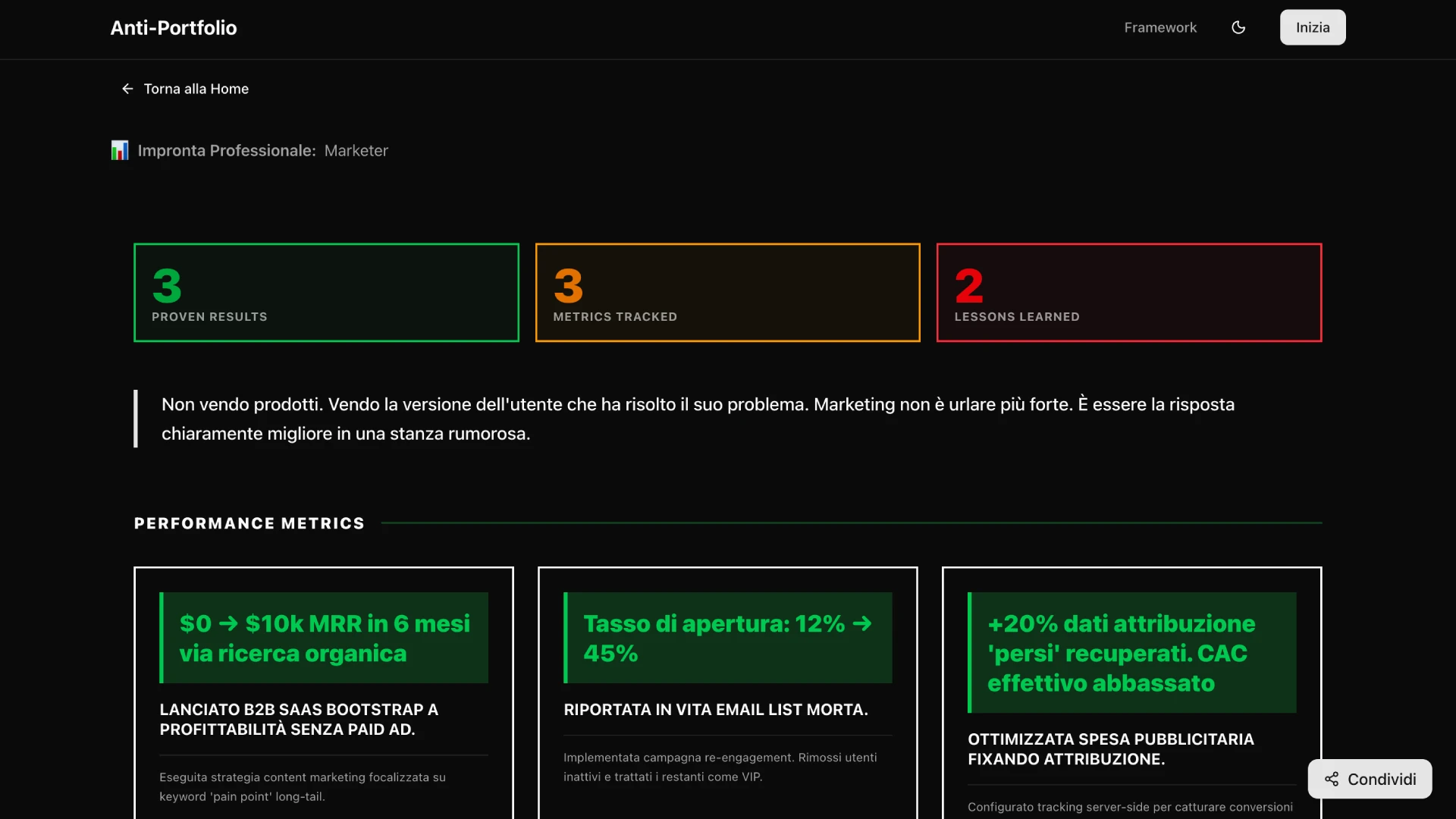Click the LANCIATO B2B SAAS BOOTSTRAP headline
The image size is (1456, 819).
pyautogui.click(x=298, y=720)
